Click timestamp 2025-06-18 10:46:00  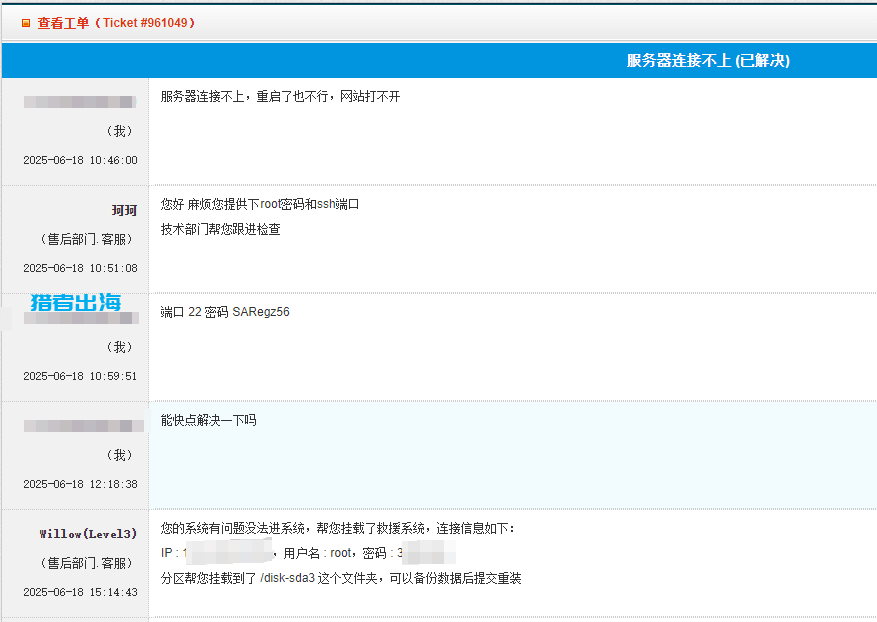80,160
